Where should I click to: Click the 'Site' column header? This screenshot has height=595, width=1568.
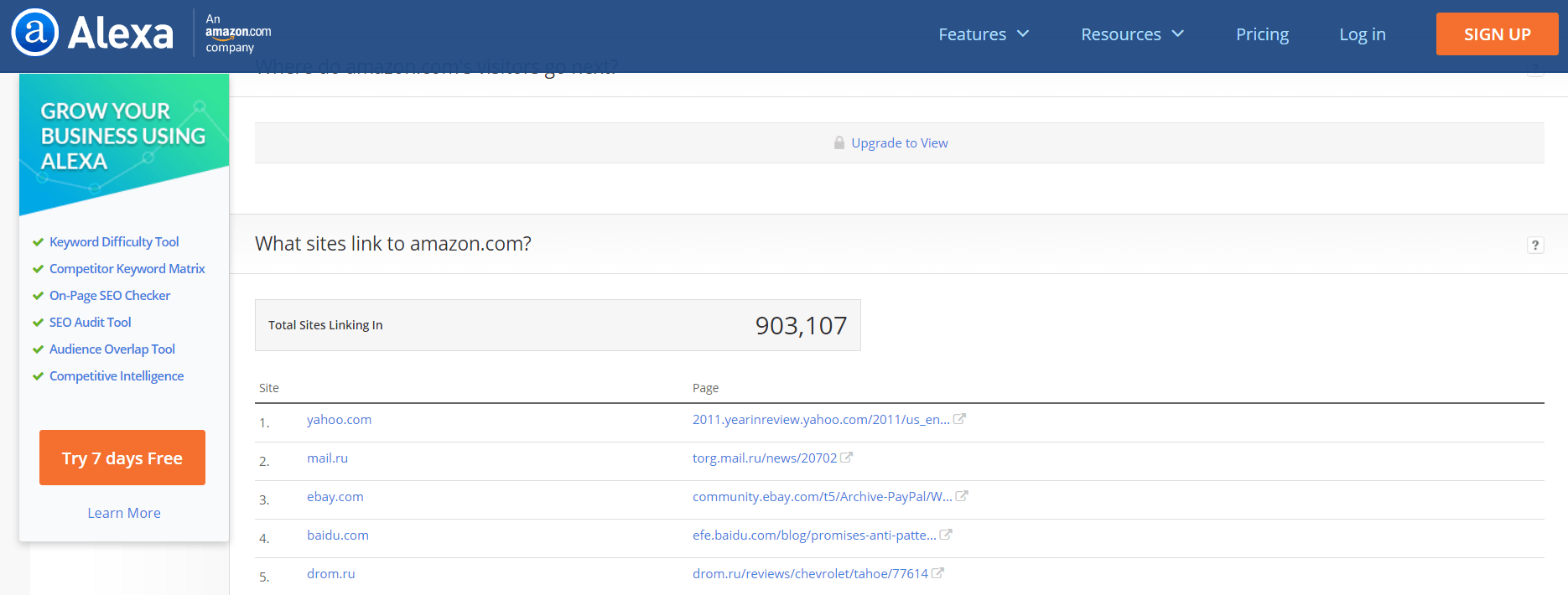point(269,388)
